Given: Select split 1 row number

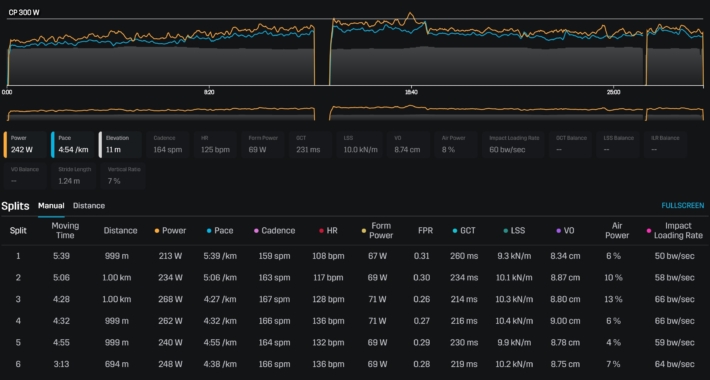Looking at the screenshot, I should click(18, 256).
